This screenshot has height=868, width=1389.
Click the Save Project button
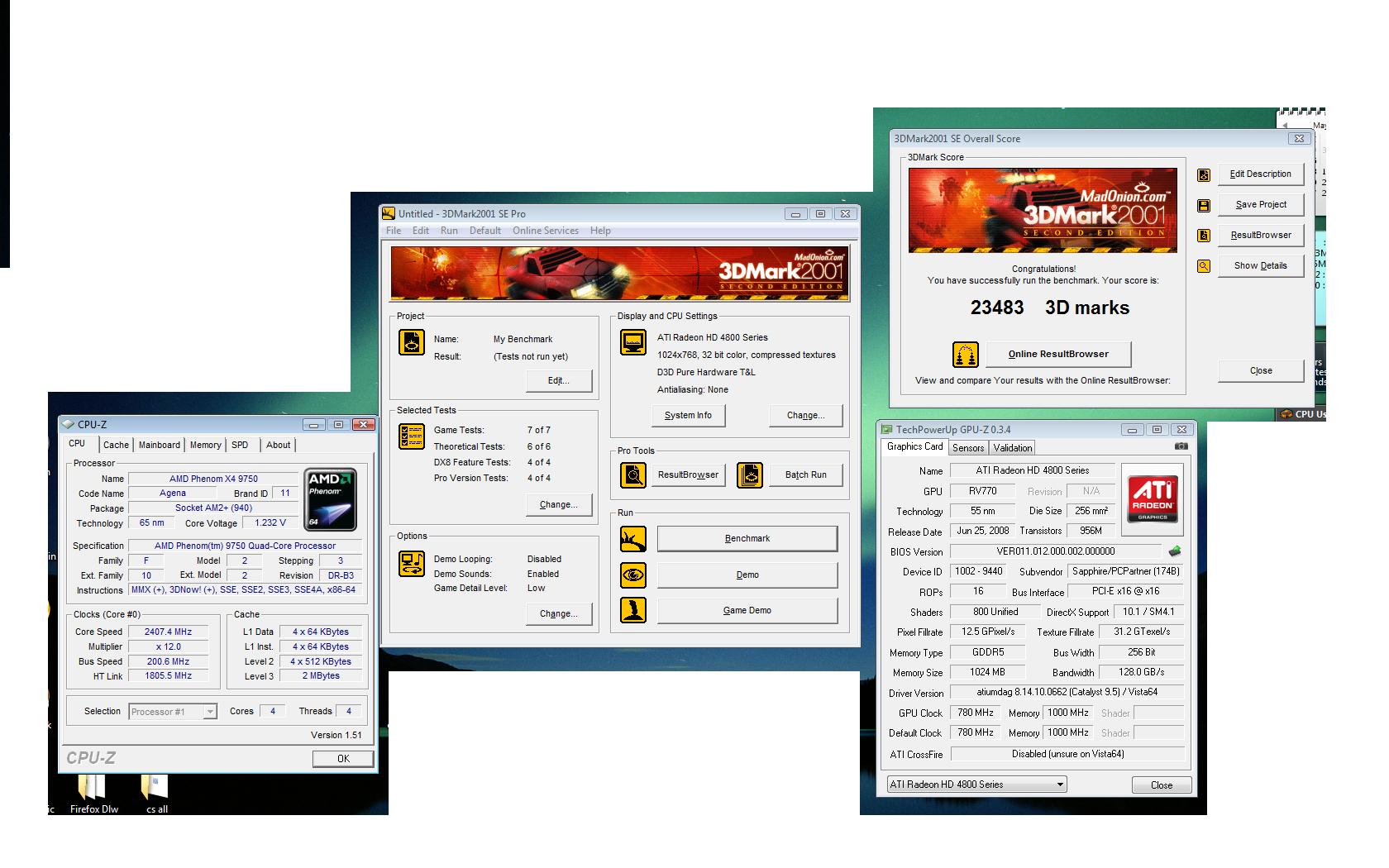[x=1260, y=205]
